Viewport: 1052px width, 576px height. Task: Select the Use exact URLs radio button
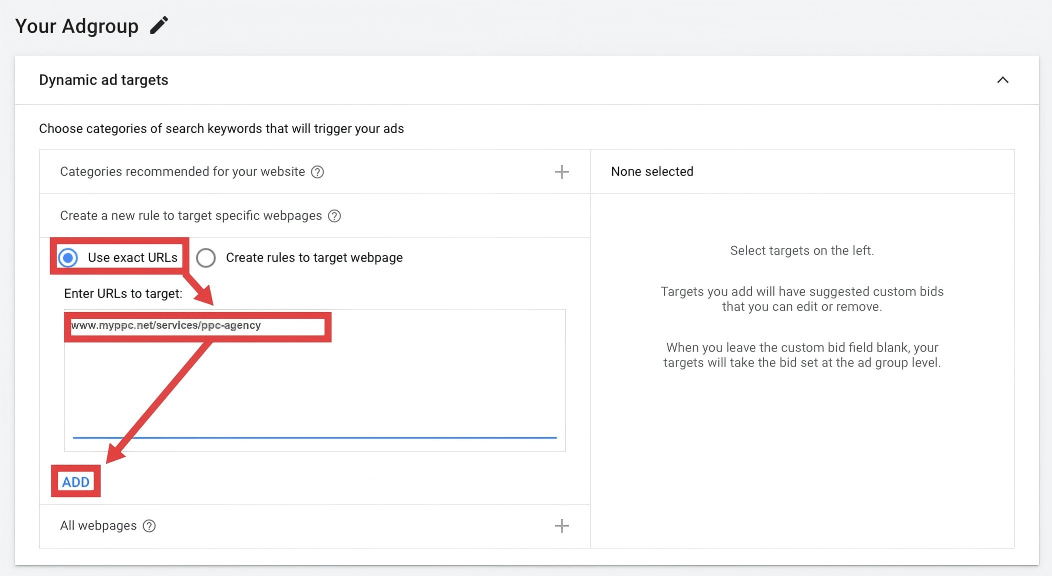[68, 258]
